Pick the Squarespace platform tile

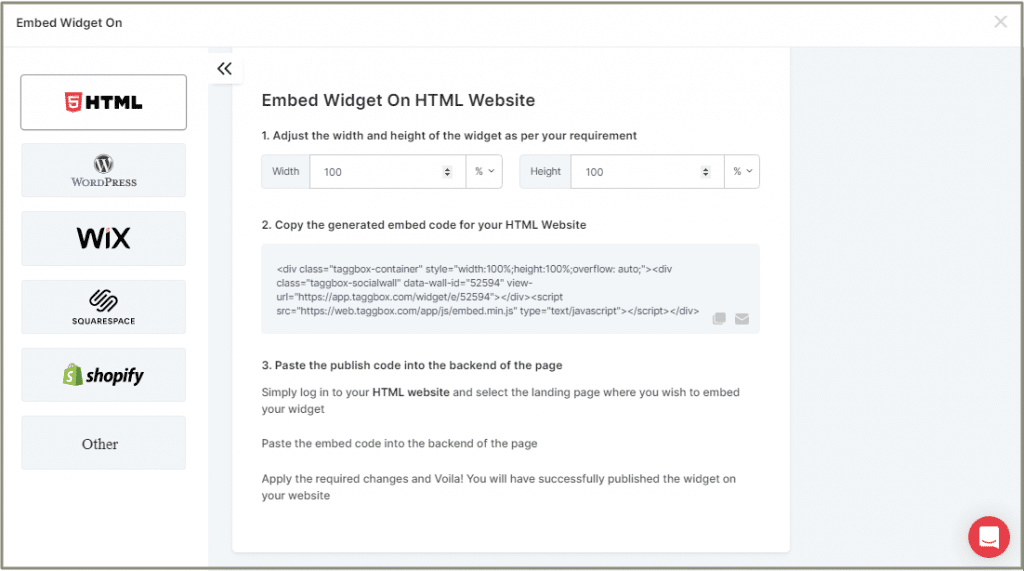click(x=103, y=307)
